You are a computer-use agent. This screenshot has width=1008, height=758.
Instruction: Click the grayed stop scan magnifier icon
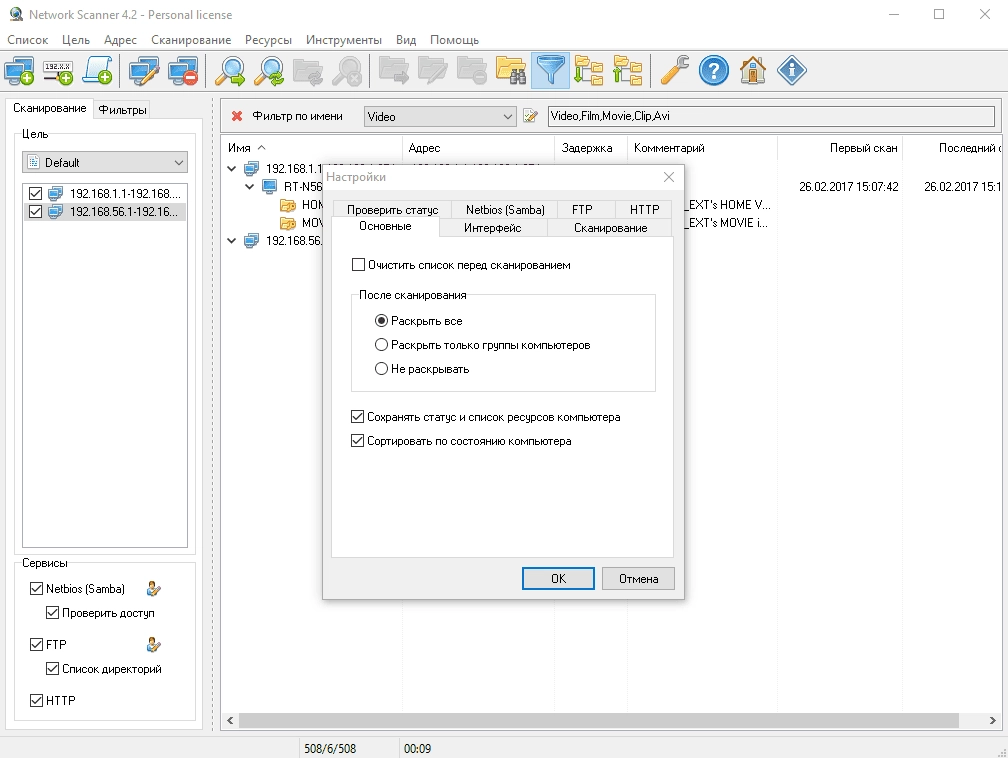pyautogui.click(x=347, y=71)
